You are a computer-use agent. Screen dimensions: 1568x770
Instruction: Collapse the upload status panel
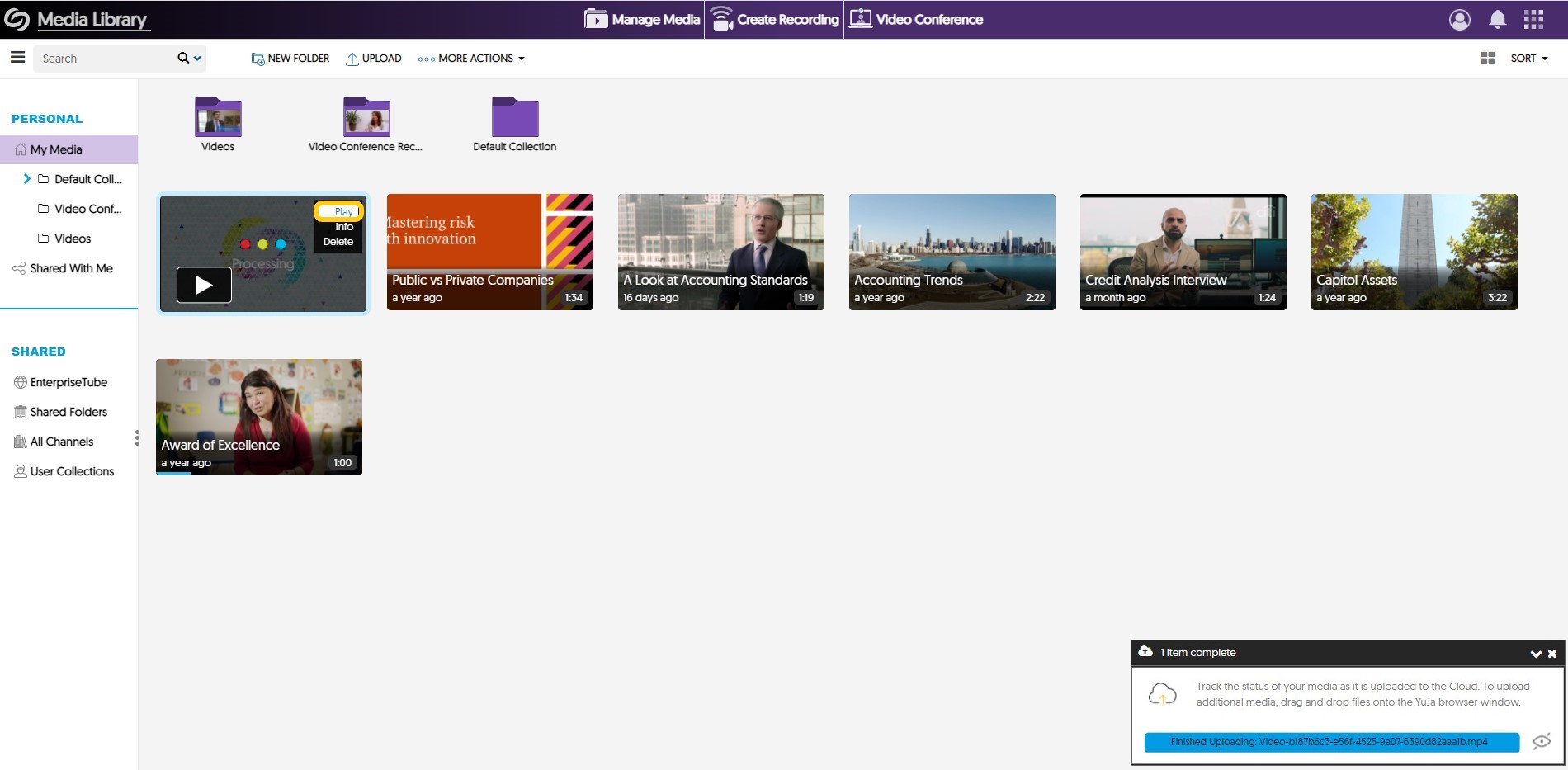[1535, 654]
